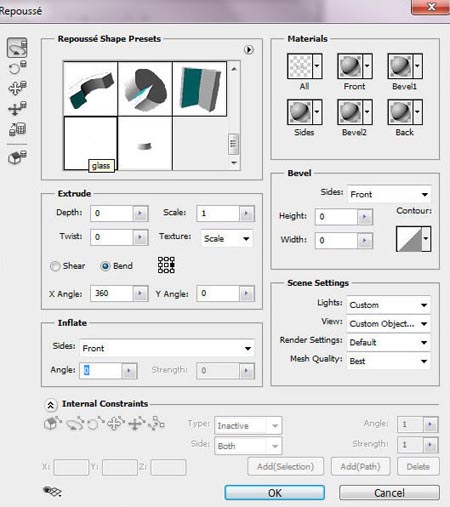Select the 3D mesh slide tool
This screenshot has height=507, width=450.
click(17, 108)
